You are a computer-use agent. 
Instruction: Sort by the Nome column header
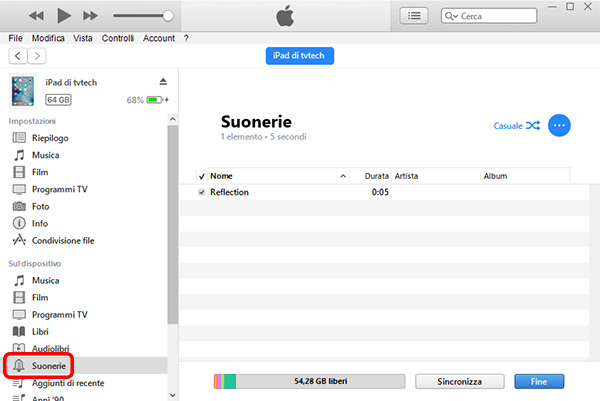point(279,176)
